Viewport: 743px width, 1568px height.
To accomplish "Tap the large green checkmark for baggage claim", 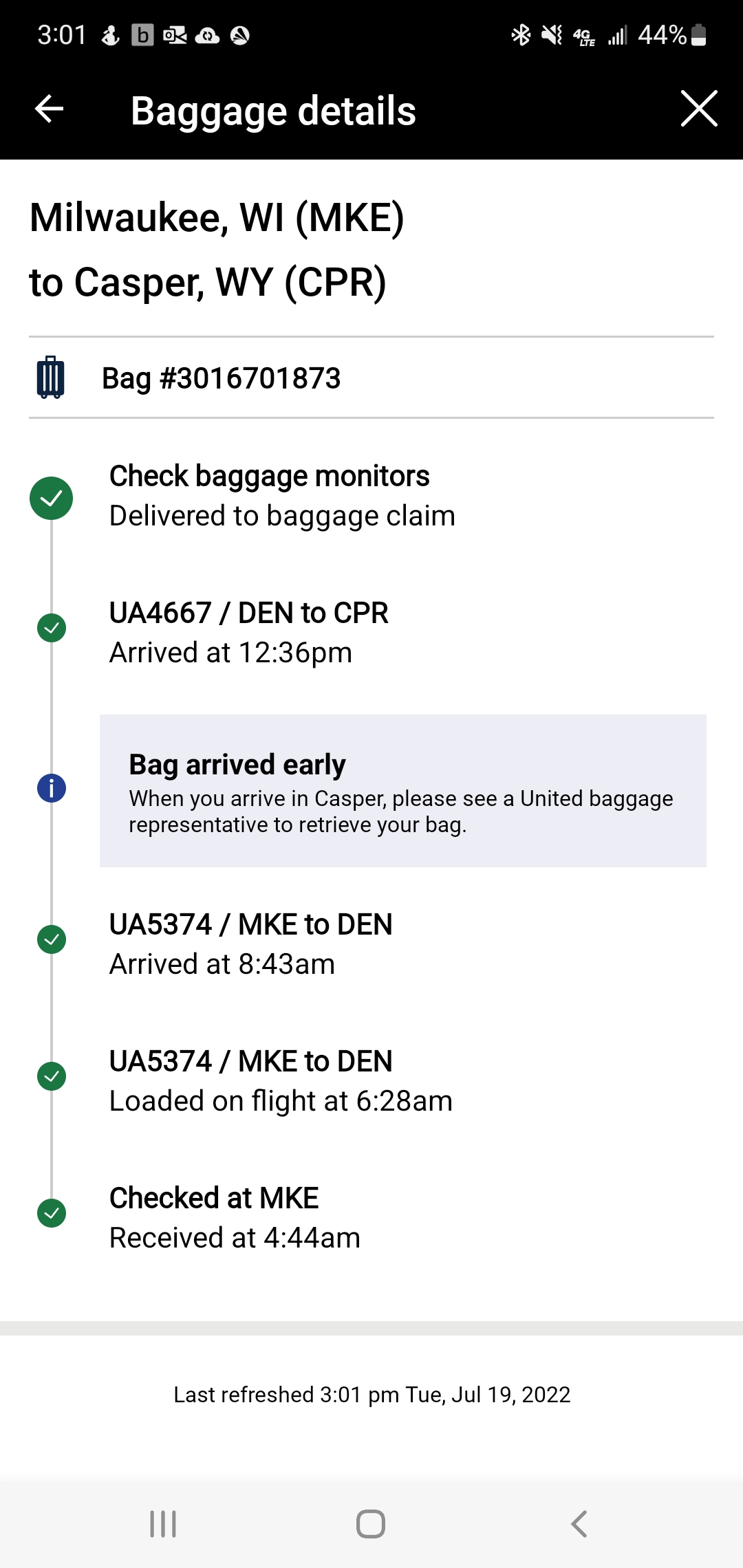I will [x=52, y=498].
